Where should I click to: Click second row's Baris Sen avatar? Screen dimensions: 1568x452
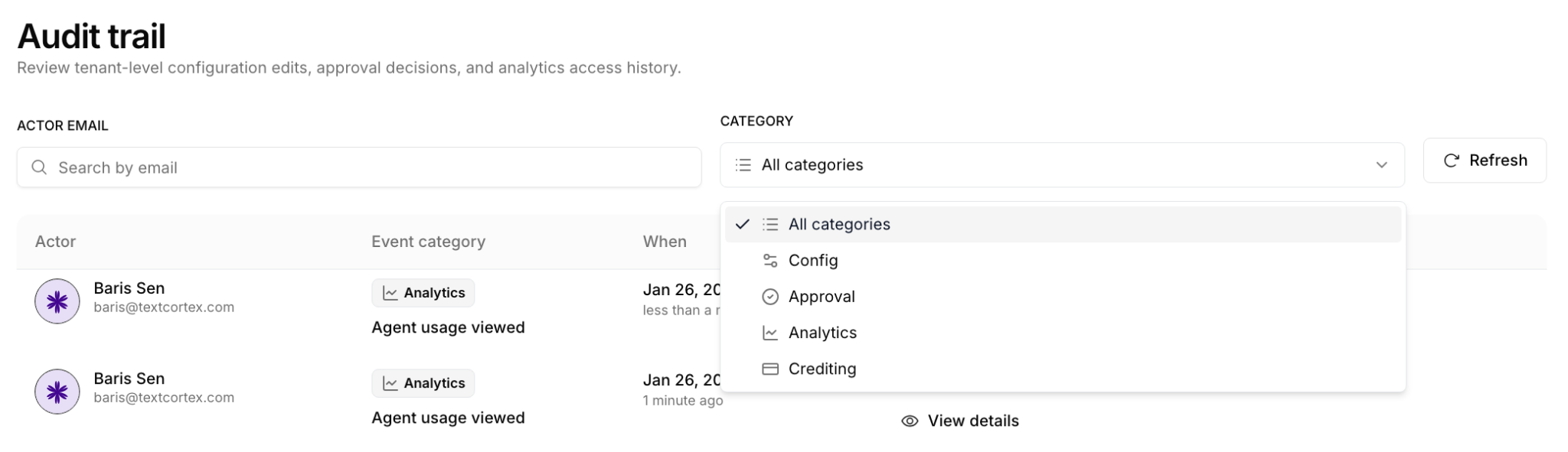pyautogui.click(x=57, y=392)
